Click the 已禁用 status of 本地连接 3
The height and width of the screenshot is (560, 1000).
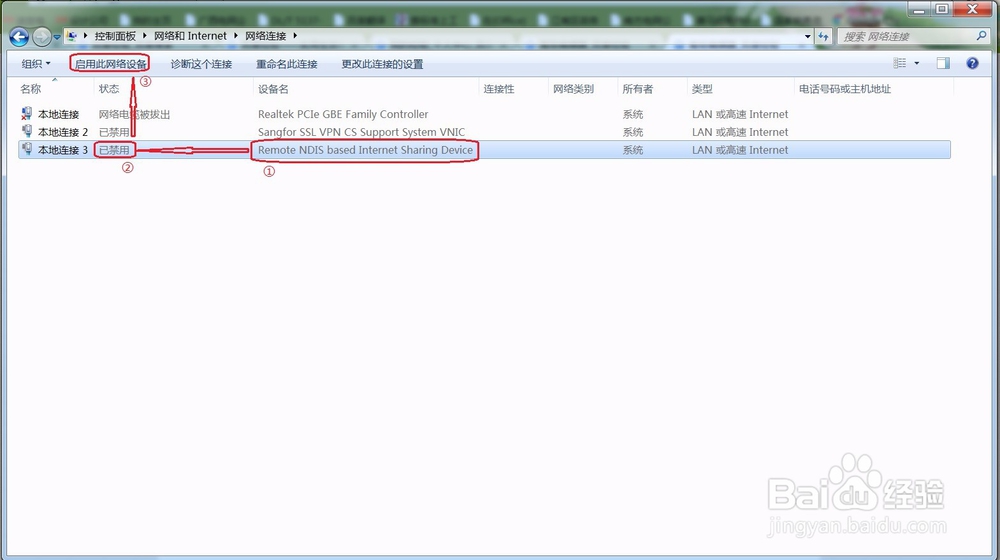[114, 150]
